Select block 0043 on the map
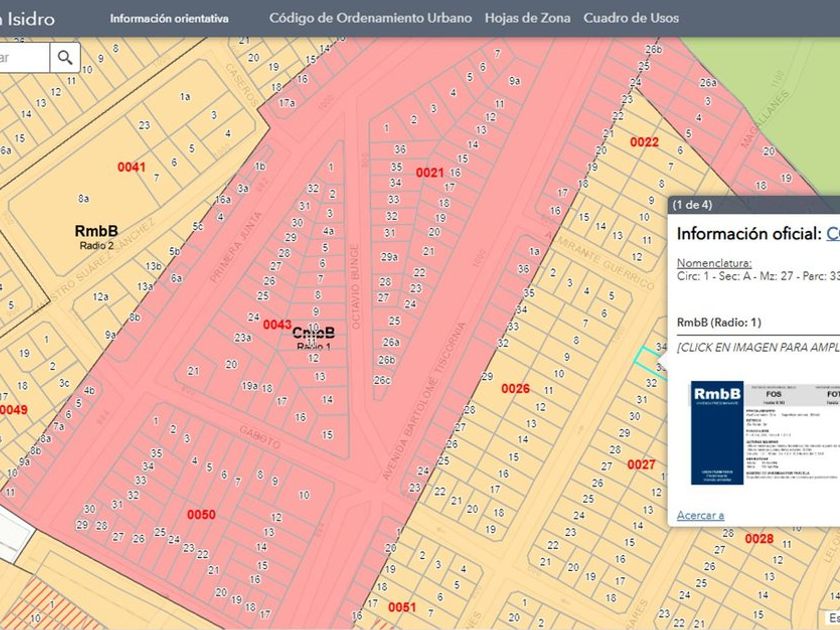 (x=277, y=325)
